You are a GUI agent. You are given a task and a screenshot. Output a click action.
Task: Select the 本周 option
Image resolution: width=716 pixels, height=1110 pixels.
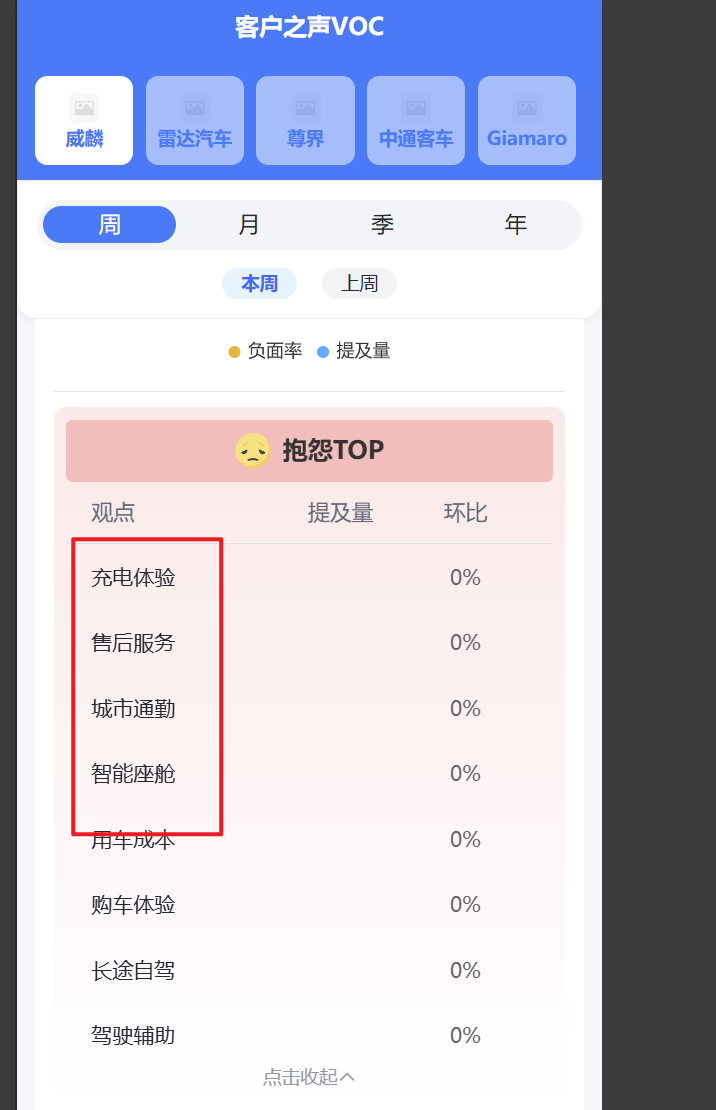click(260, 283)
